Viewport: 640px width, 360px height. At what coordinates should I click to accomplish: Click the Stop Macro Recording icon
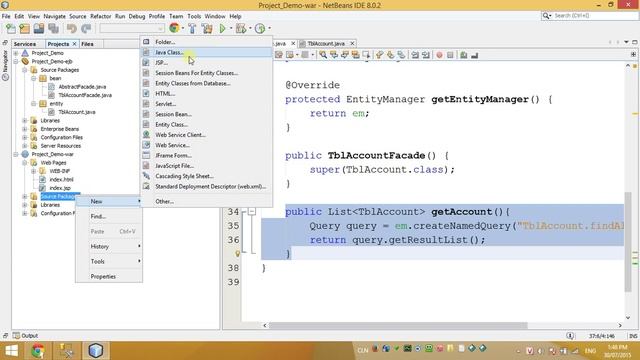[x=450, y=55]
